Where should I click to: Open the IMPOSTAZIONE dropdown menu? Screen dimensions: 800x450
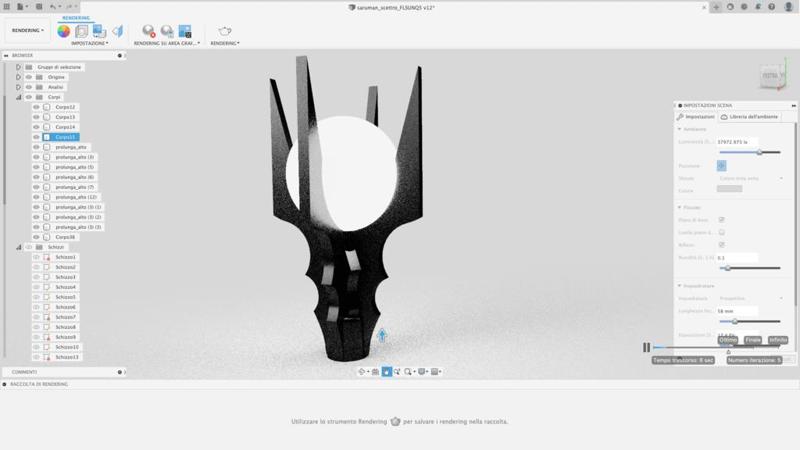[x=90, y=44]
